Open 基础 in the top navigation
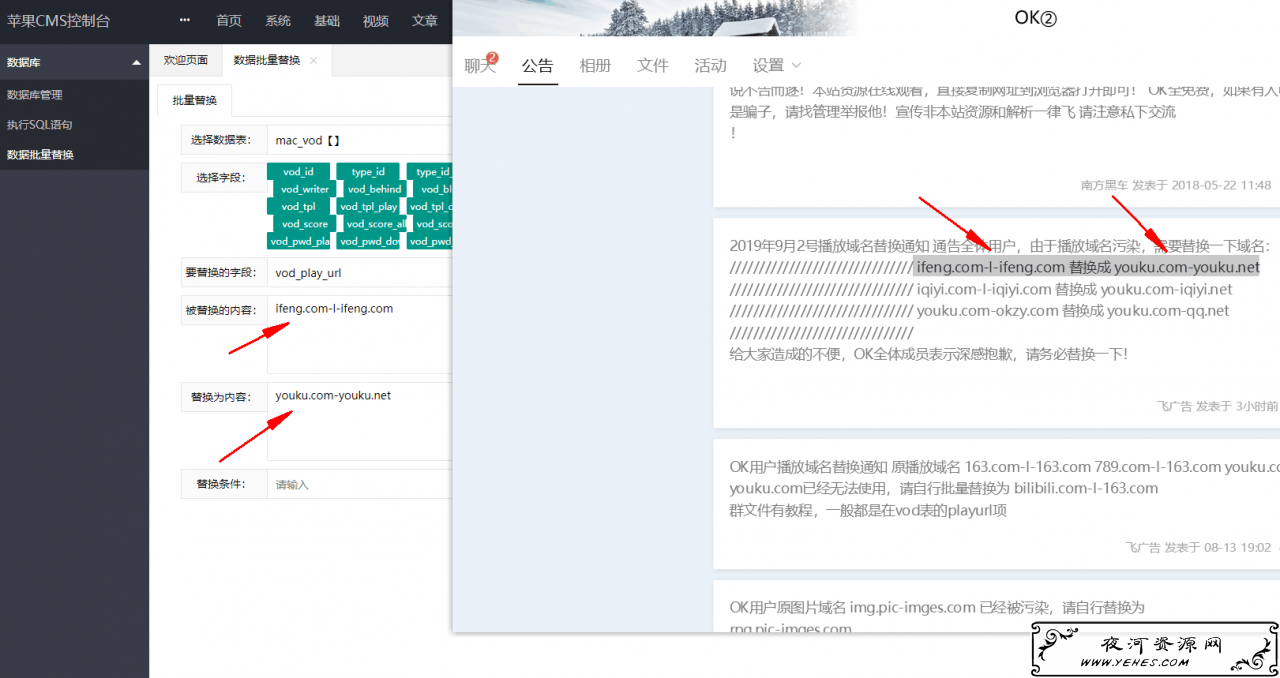Screen dimensions: 1280x678 (327, 20)
